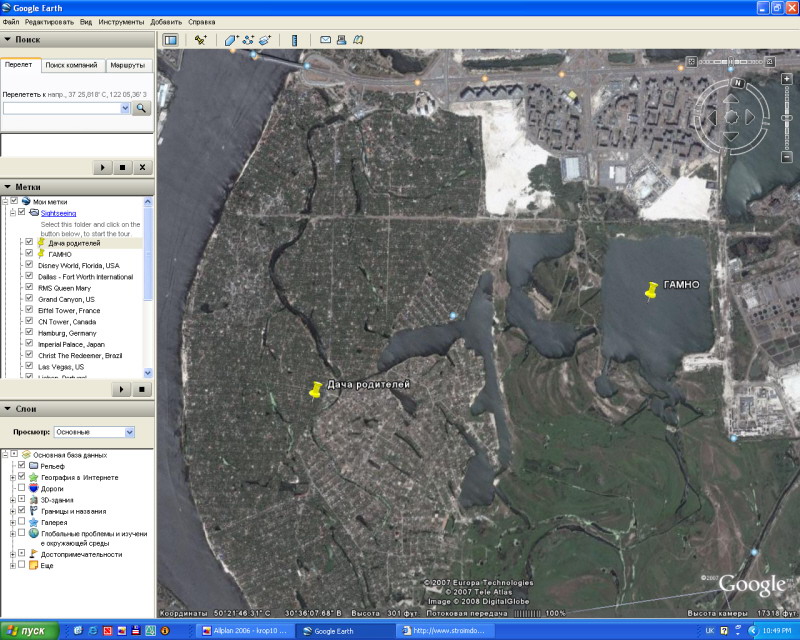Collapse the 'Метки' panel
This screenshot has height=640, width=800.
tap(8, 187)
